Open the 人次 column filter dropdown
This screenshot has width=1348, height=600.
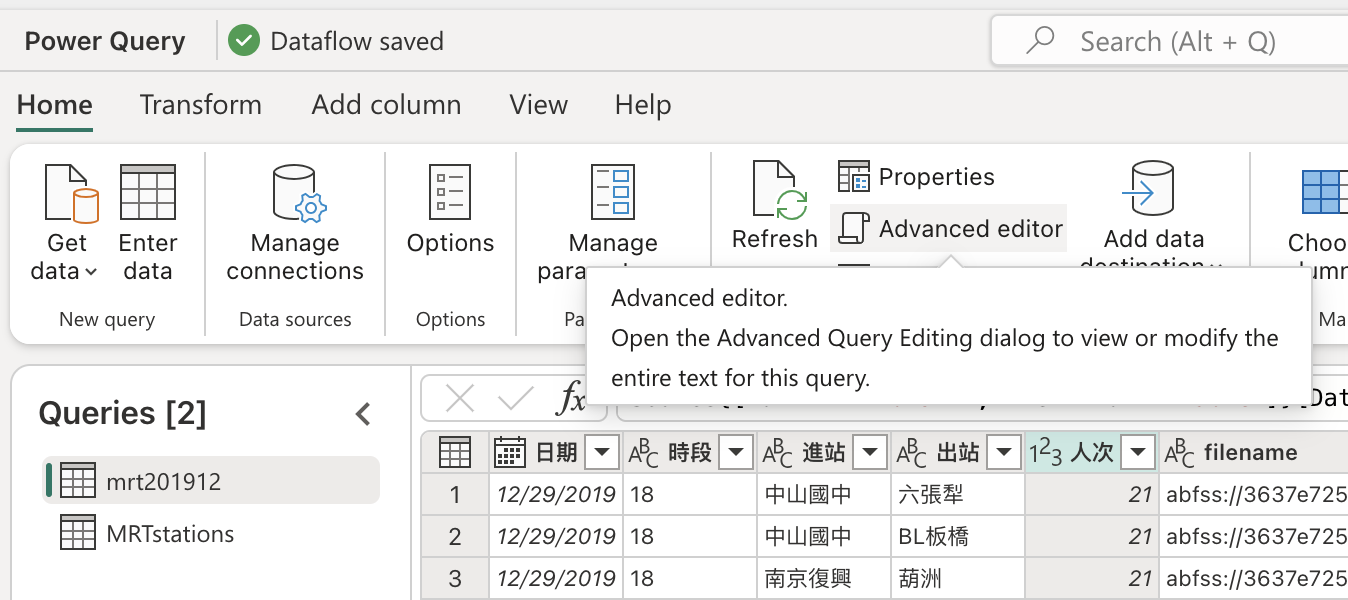tap(1138, 453)
